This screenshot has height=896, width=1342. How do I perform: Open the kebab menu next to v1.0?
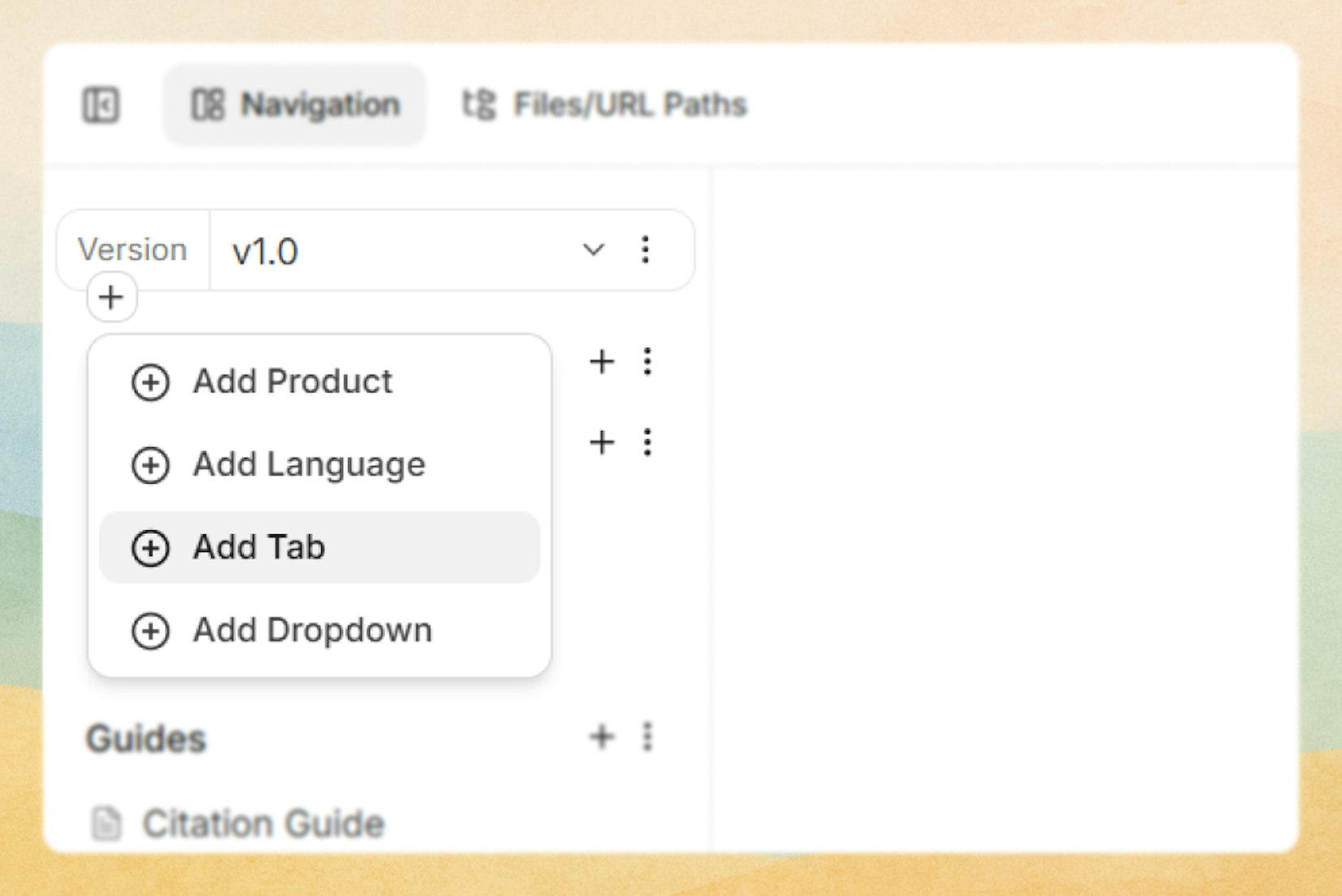pyautogui.click(x=645, y=250)
